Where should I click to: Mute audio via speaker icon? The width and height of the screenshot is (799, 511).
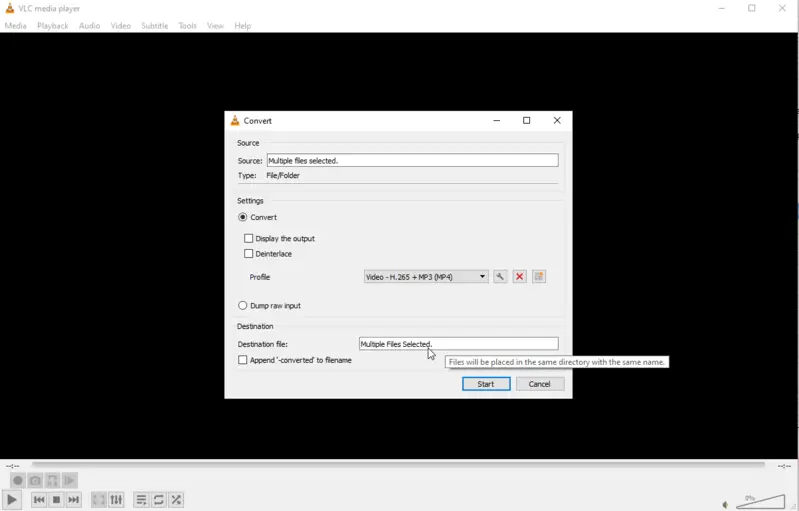click(726, 504)
